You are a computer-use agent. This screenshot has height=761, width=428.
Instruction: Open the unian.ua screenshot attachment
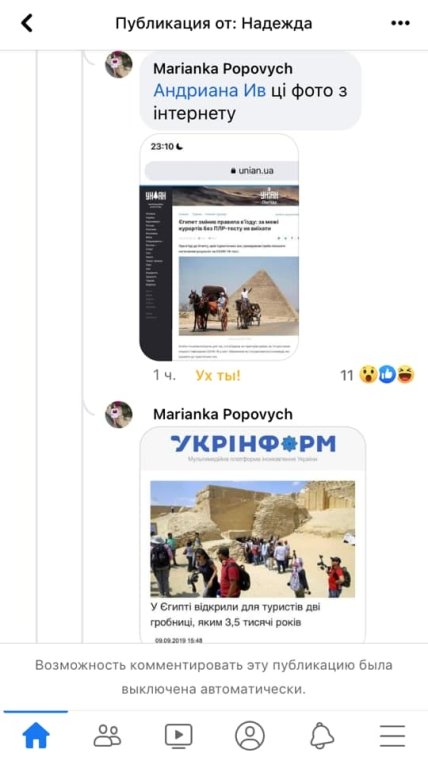[219, 248]
